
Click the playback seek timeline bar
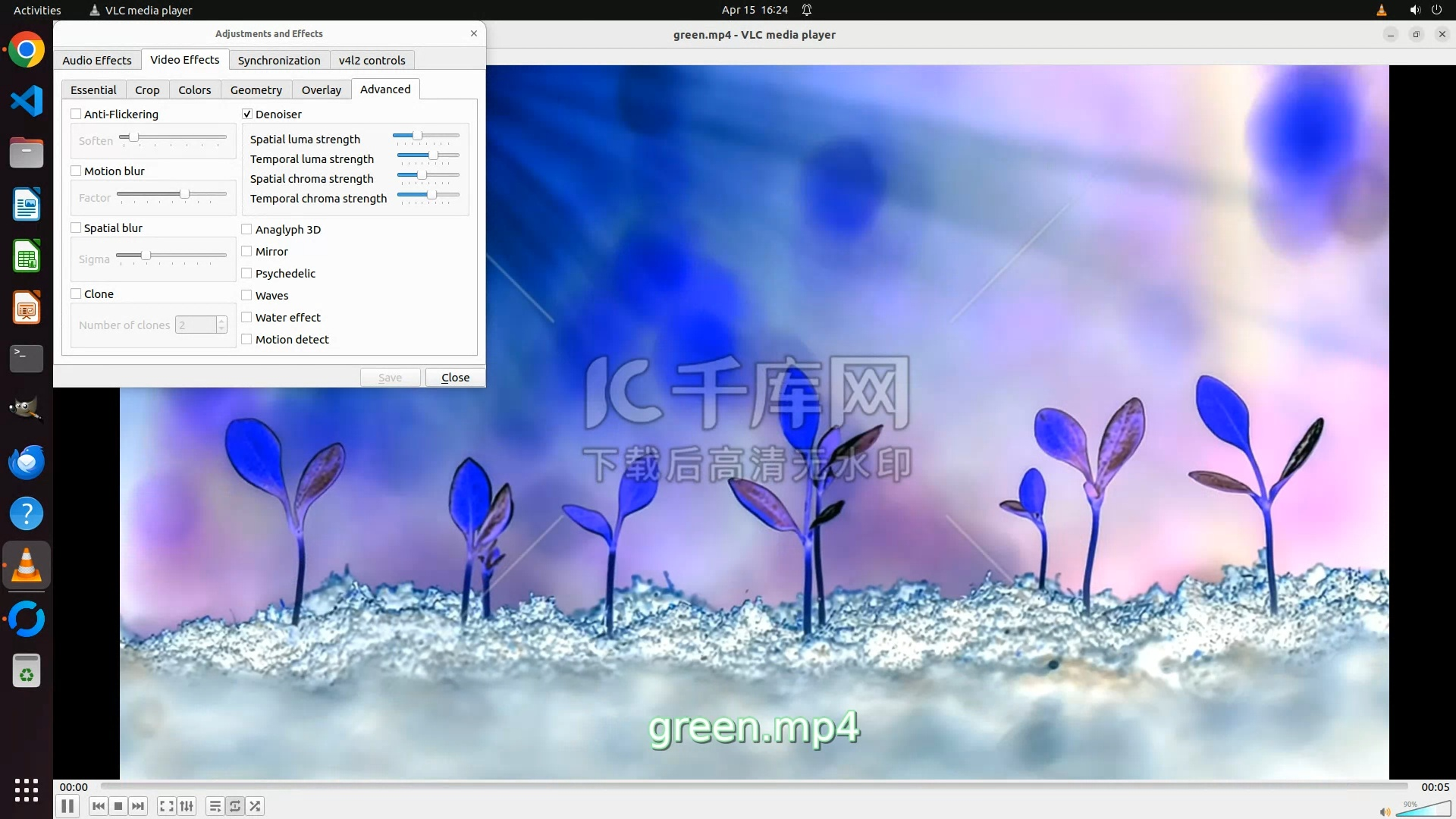click(x=754, y=786)
